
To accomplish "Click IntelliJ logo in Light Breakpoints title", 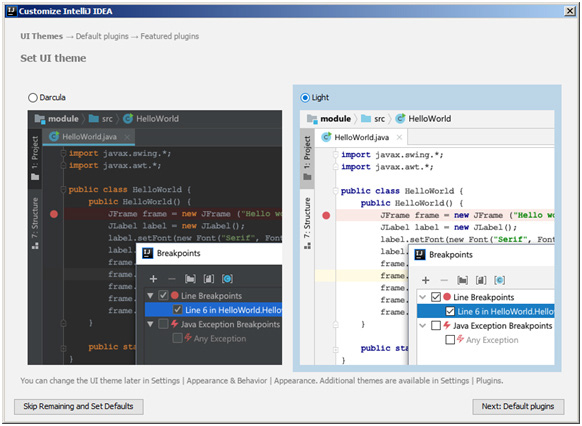I will coord(420,255).
